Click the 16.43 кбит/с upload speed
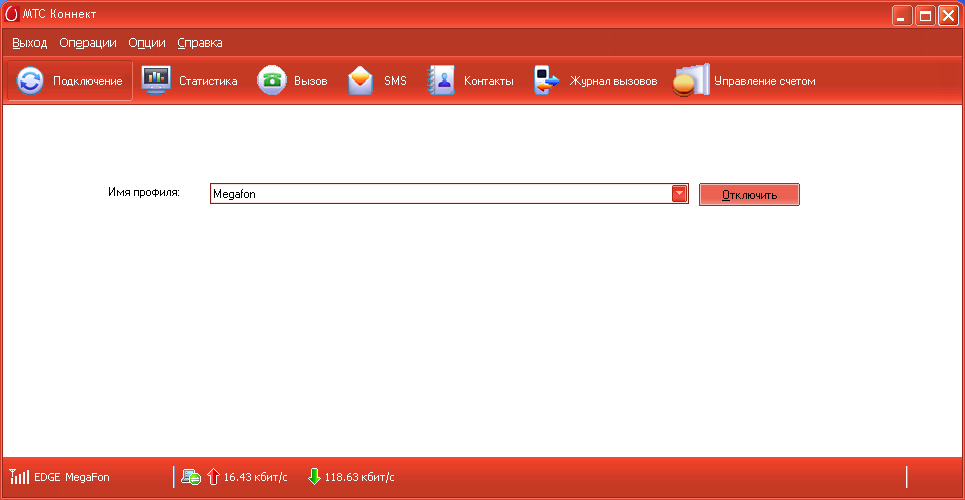This screenshot has width=965, height=500. [255, 477]
